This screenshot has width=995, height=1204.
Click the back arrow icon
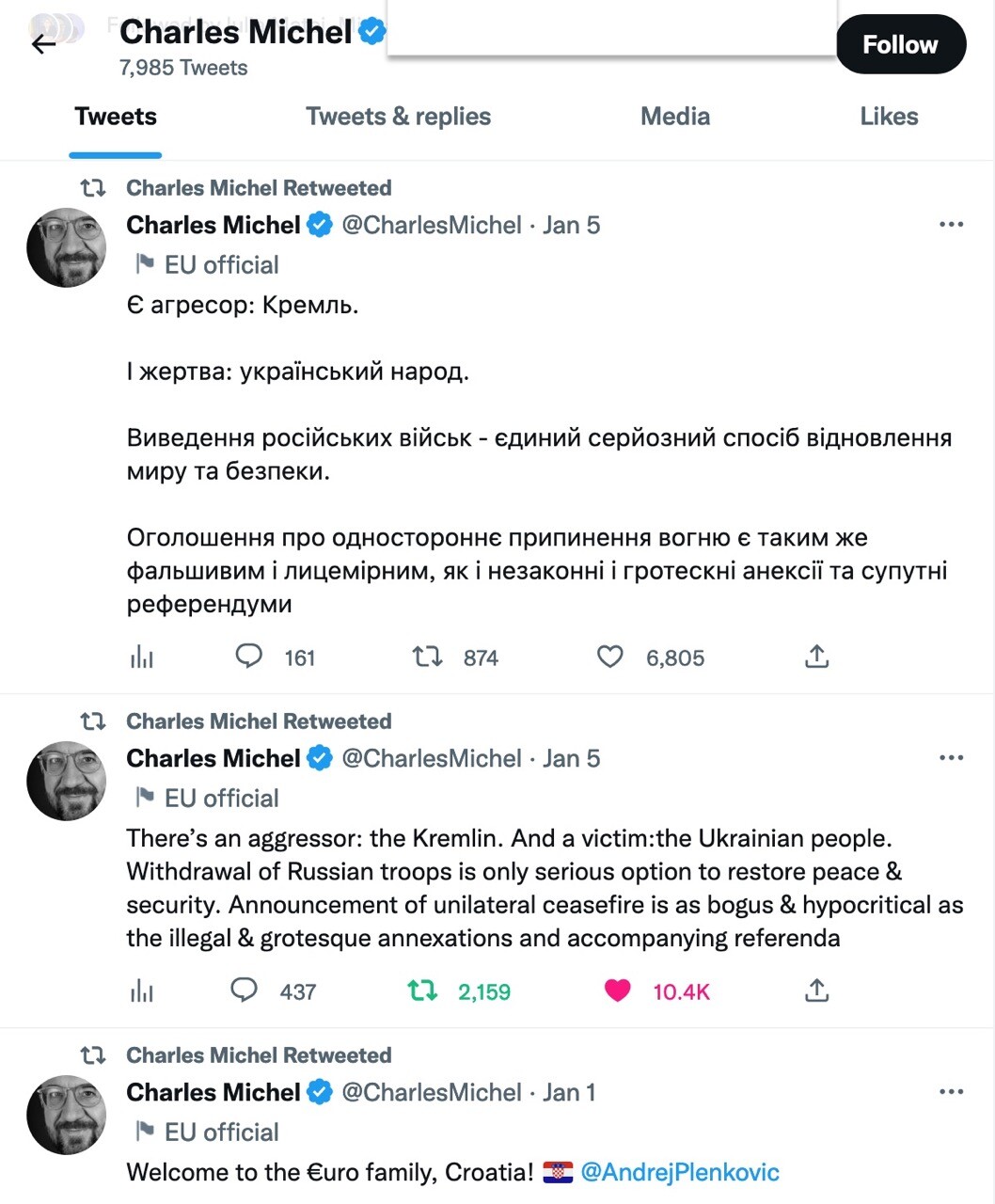(43, 44)
